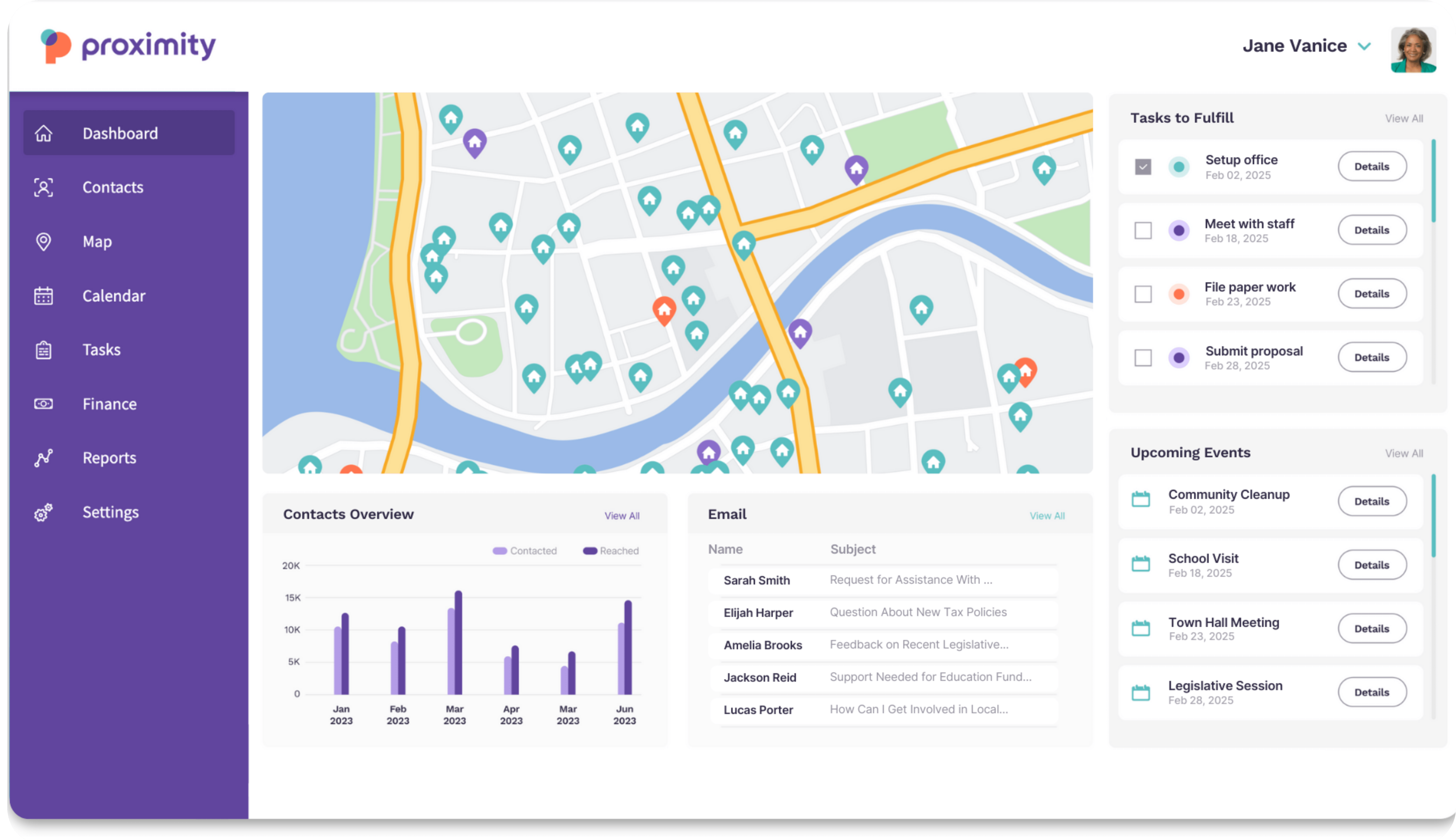1456x840 pixels.
Task: Expand the Jane Vanice user dropdown arrow
Action: 1364,46
